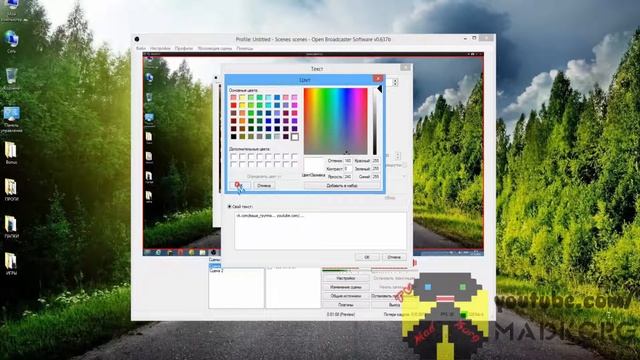This screenshot has width=640, height=360.
Task: Click Отмена in the Цвет color dialog
Action: [x=264, y=186]
